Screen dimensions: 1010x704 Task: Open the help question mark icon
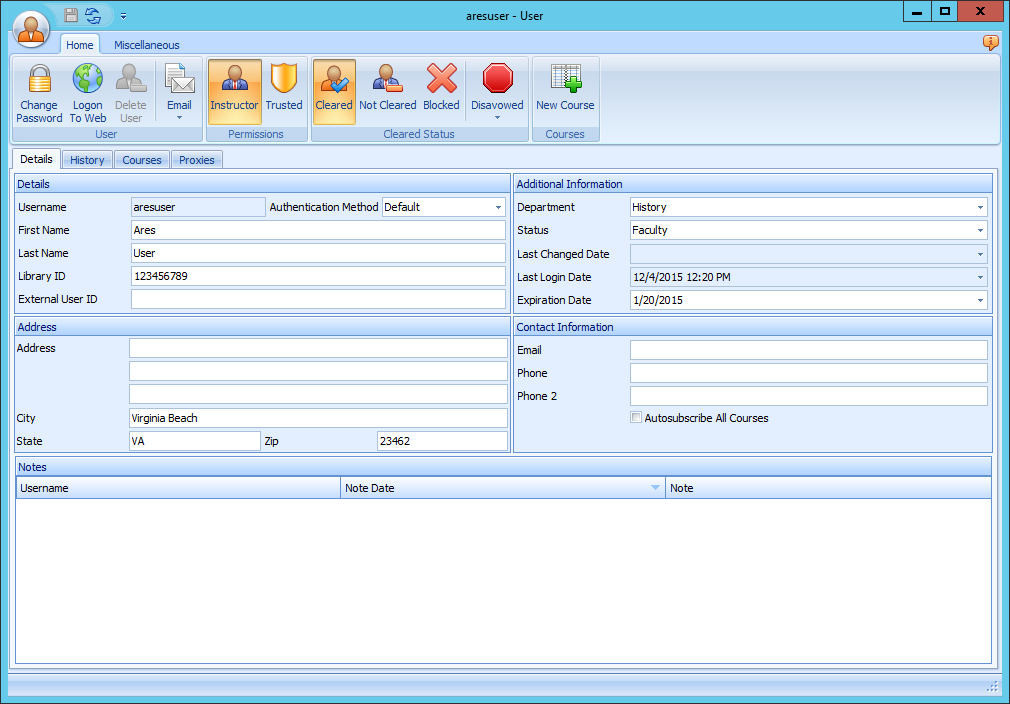(990, 44)
